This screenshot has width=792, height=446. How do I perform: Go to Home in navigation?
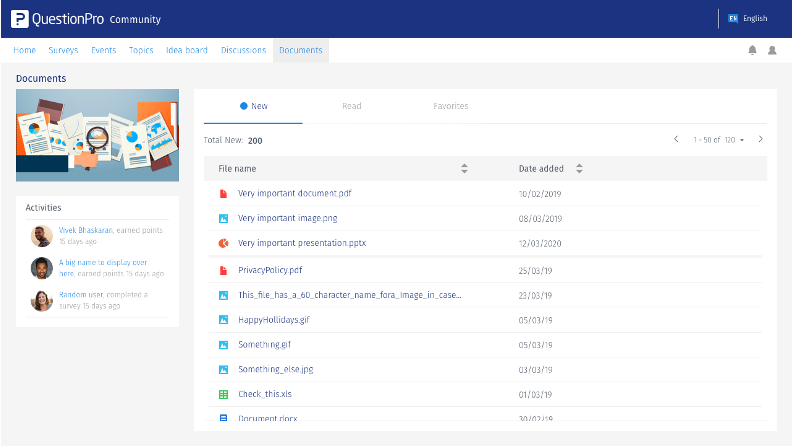tap(24, 50)
